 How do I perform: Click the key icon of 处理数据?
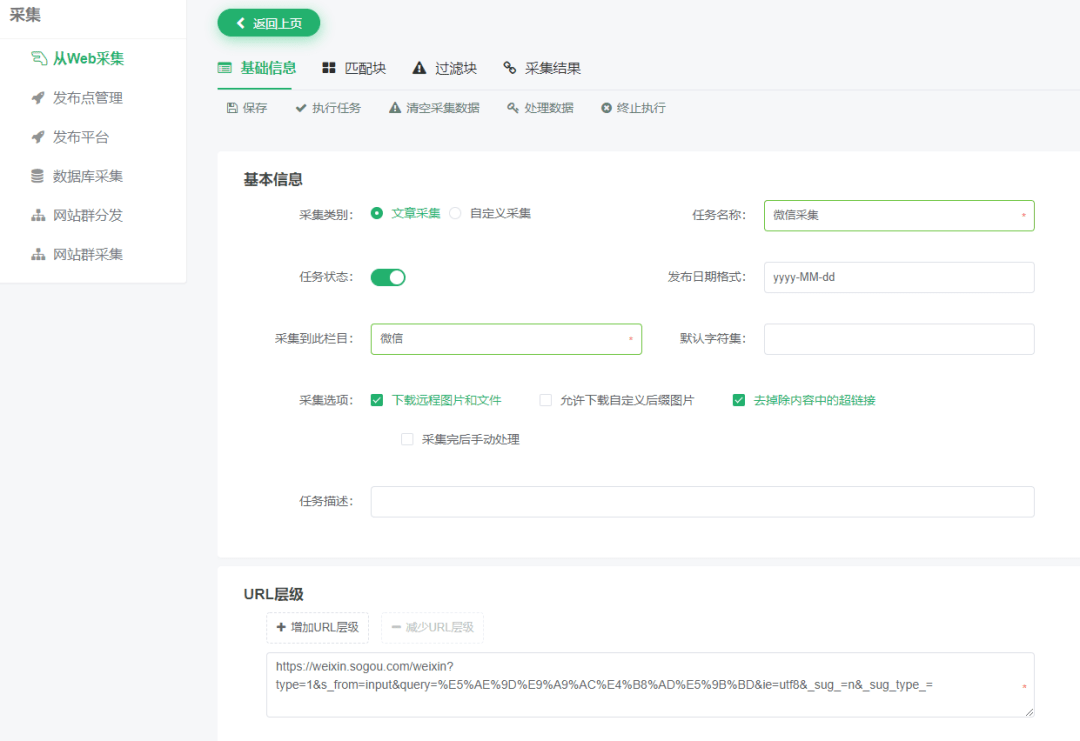[512, 107]
